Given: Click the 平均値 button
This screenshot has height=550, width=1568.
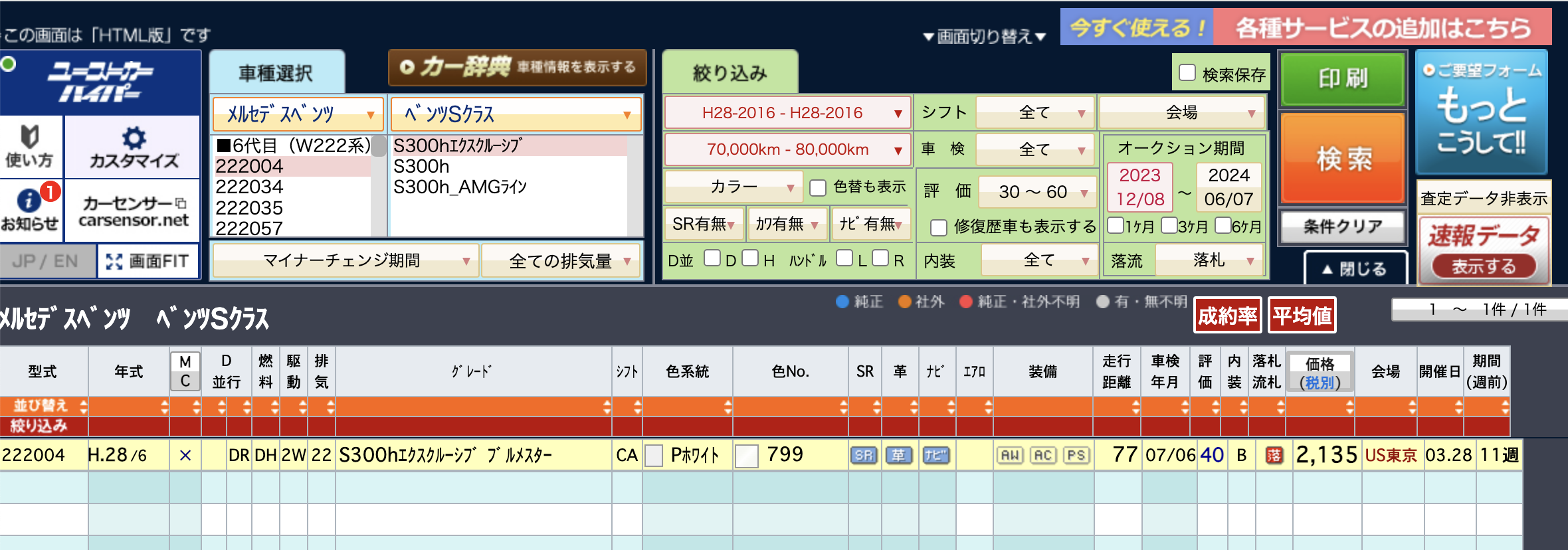Looking at the screenshot, I should [x=1302, y=315].
